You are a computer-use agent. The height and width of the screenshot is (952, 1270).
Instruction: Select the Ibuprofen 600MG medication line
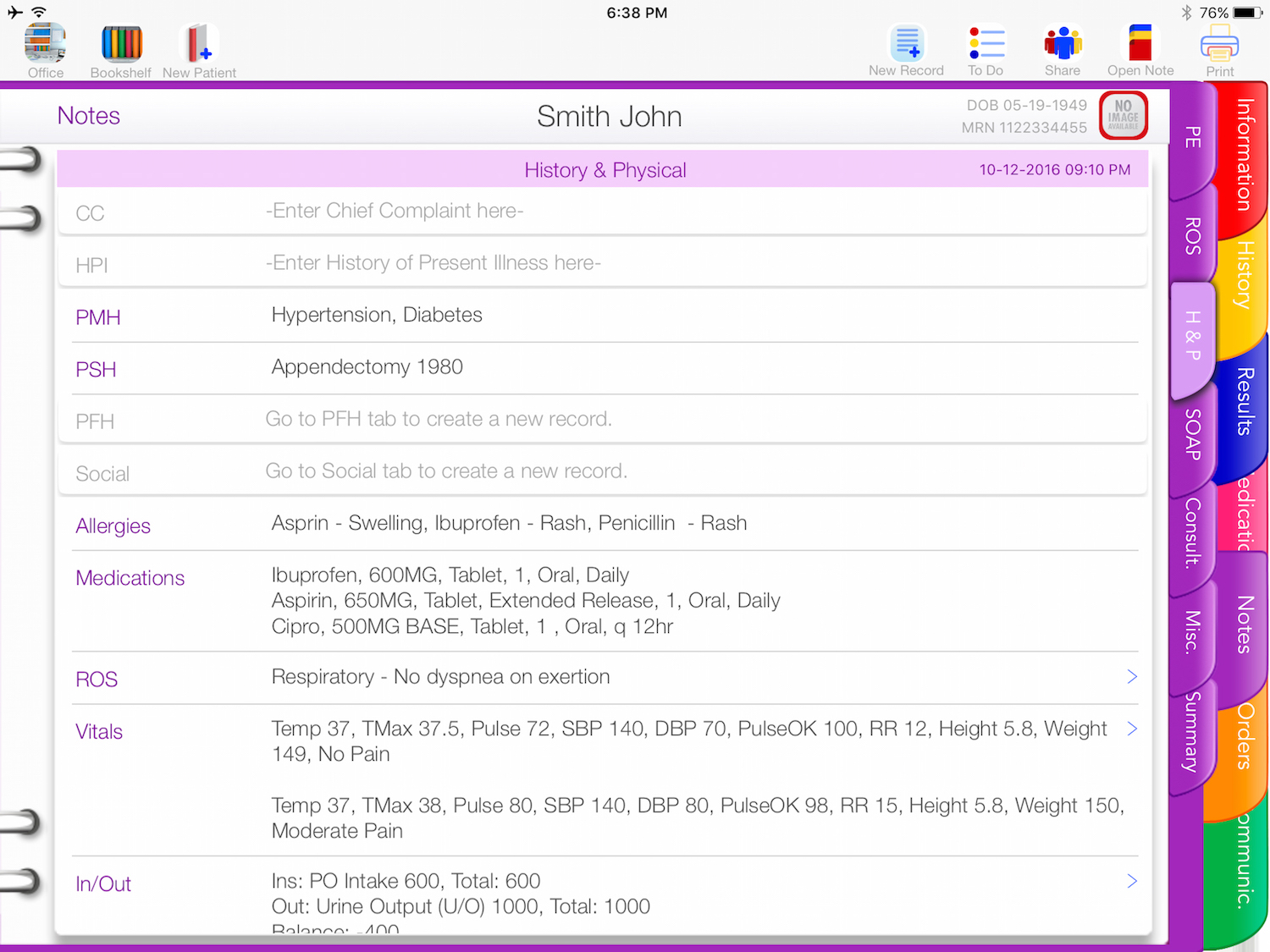pyautogui.click(x=450, y=575)
